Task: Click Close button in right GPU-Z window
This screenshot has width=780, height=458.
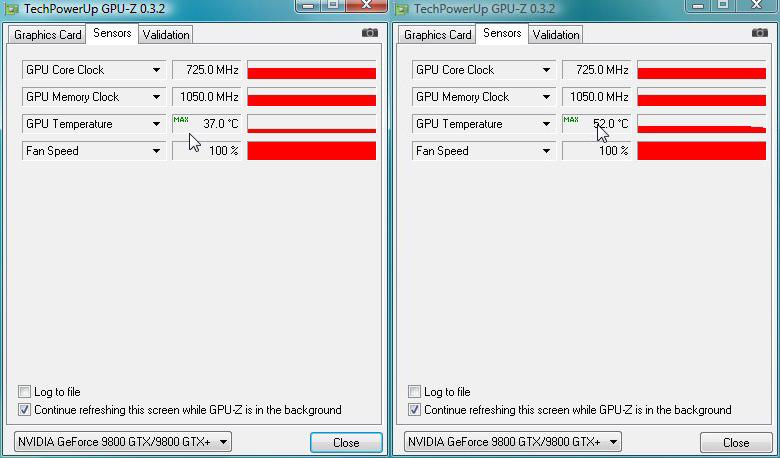Action: [736, 443]
